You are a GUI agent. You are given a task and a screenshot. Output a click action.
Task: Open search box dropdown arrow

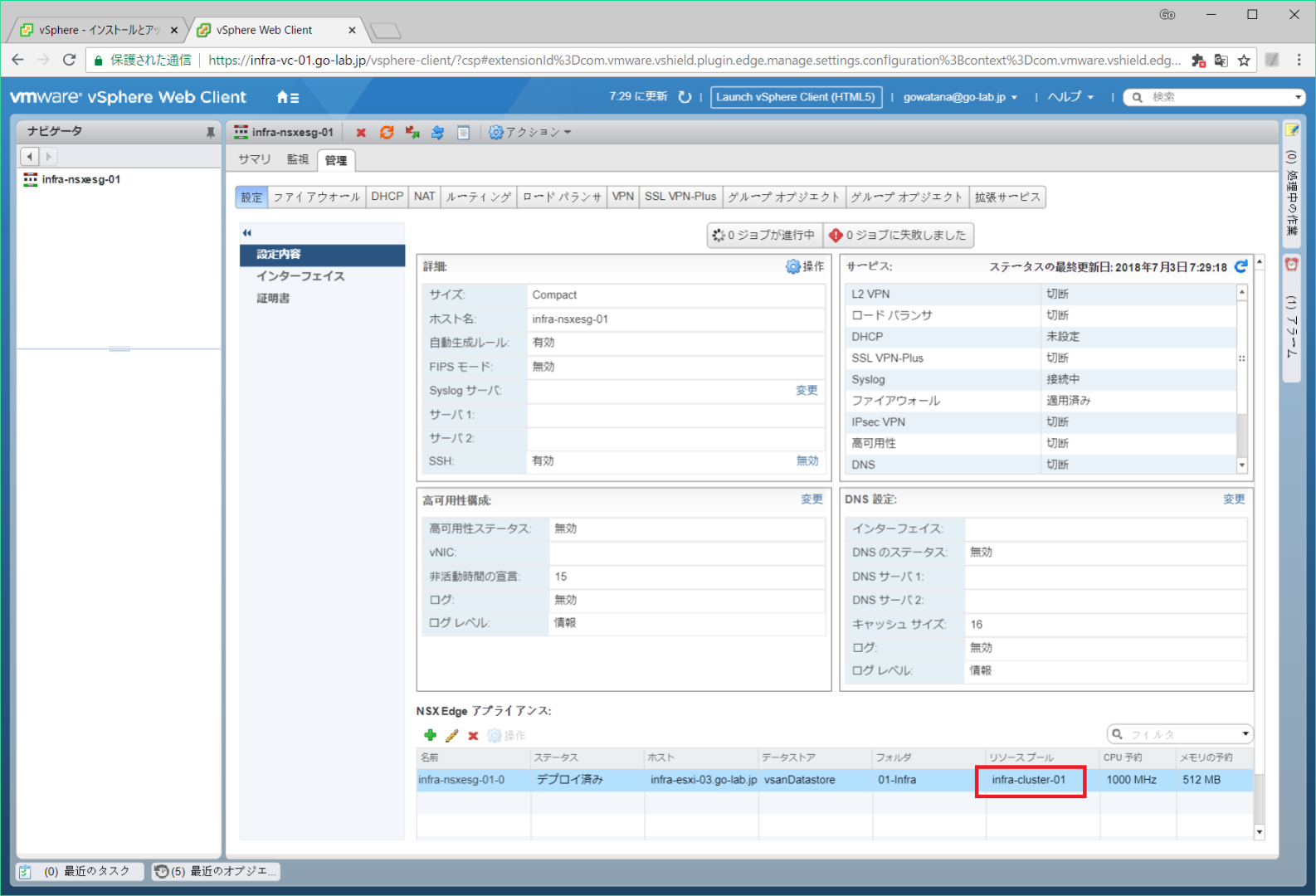pyautogui.click(x=1299, y=98)
